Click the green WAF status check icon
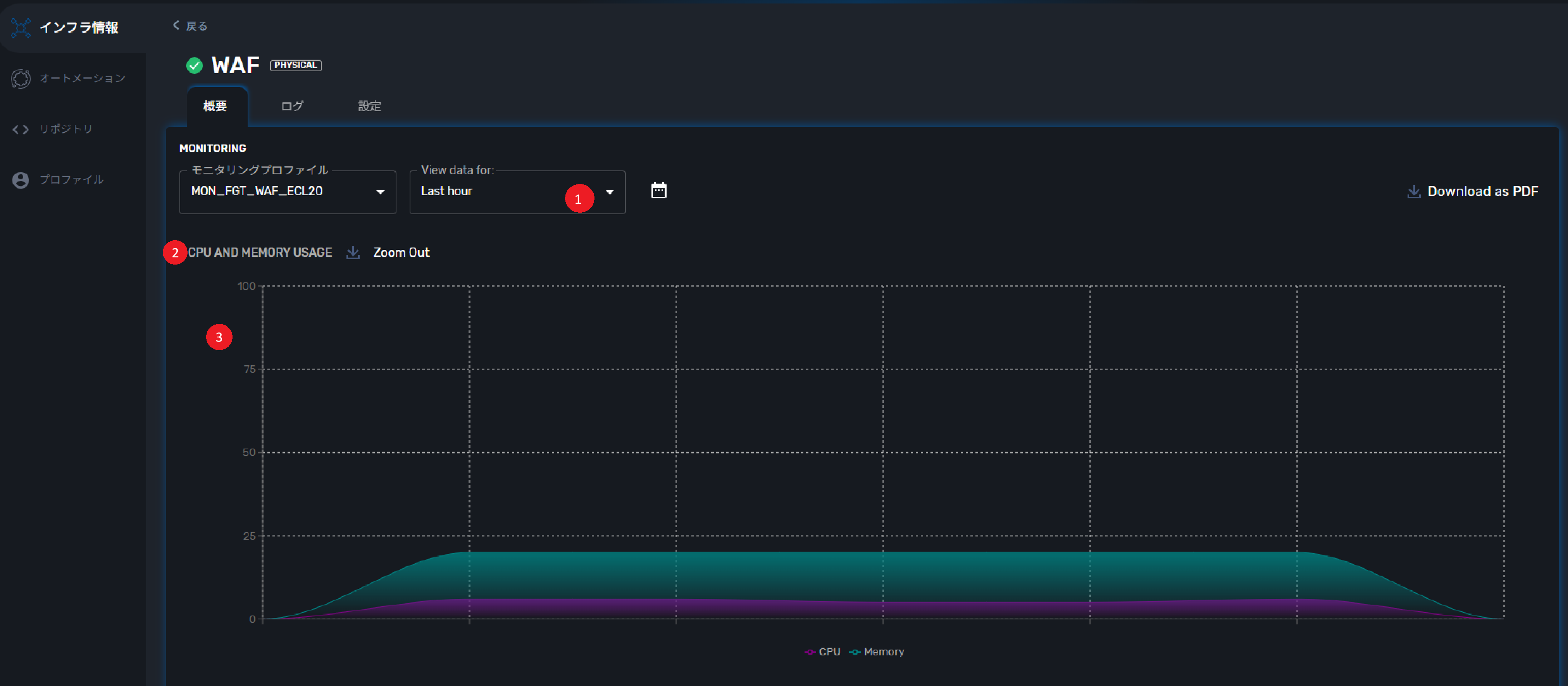This screenshot has width=1568, height=686. 194,66
